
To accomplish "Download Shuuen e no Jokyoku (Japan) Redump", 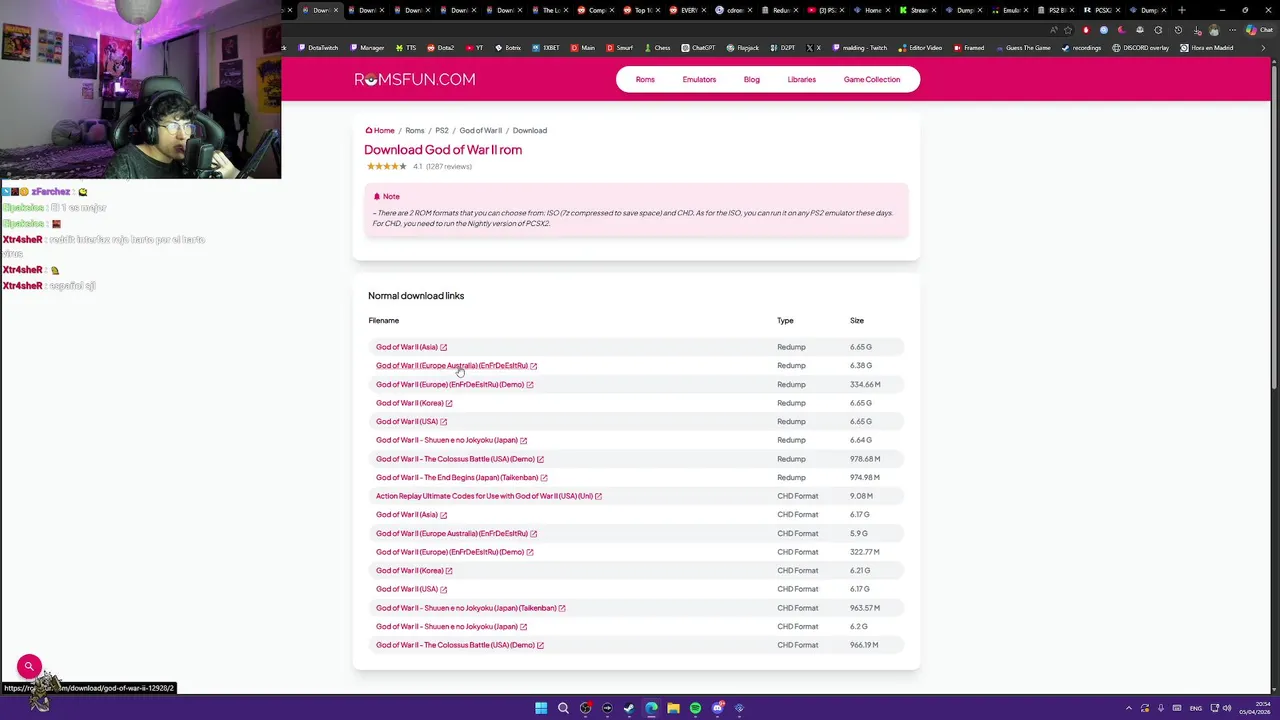I will [x=447, y=440].
